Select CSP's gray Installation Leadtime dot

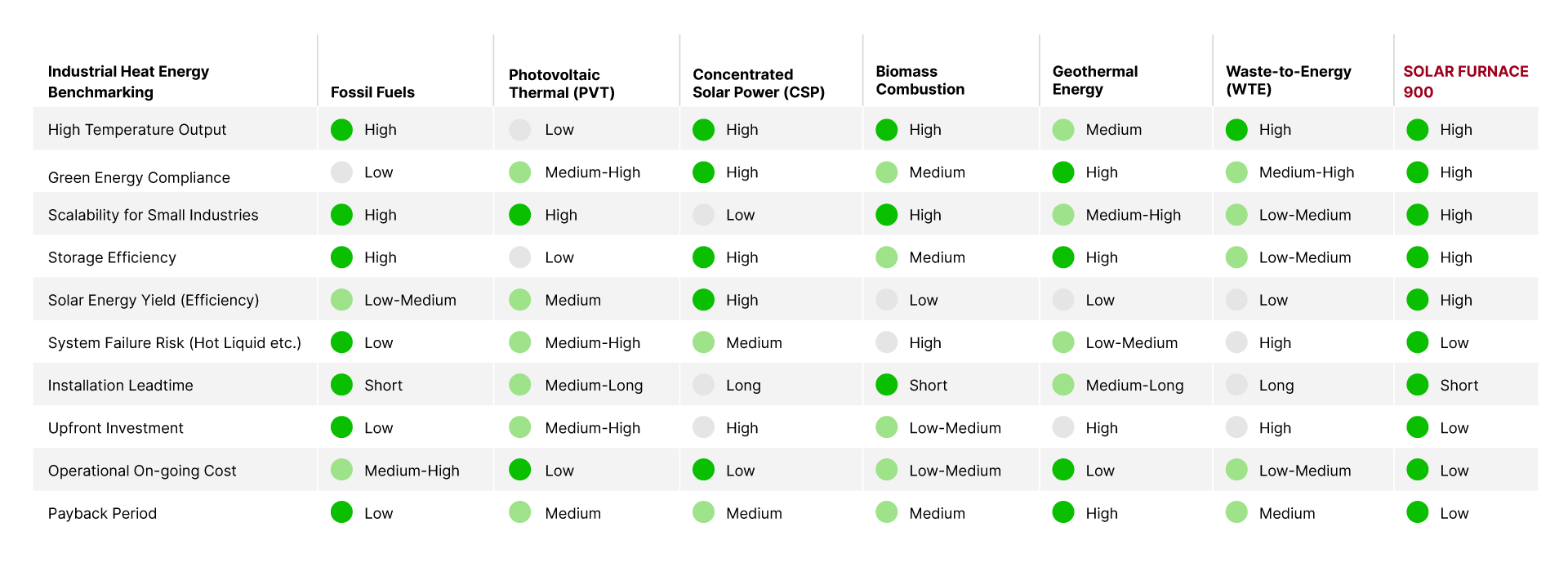tap(703, 385)
